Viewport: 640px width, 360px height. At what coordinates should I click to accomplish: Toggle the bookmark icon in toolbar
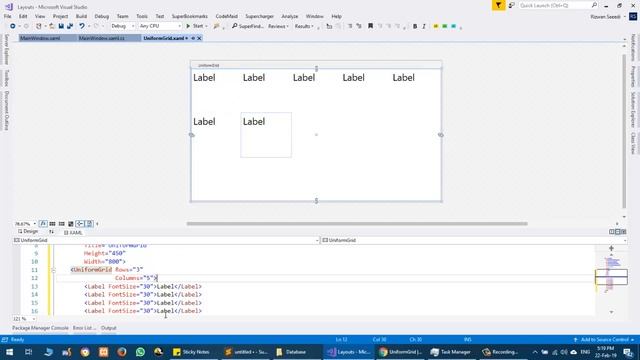click(x=371, y=26)
